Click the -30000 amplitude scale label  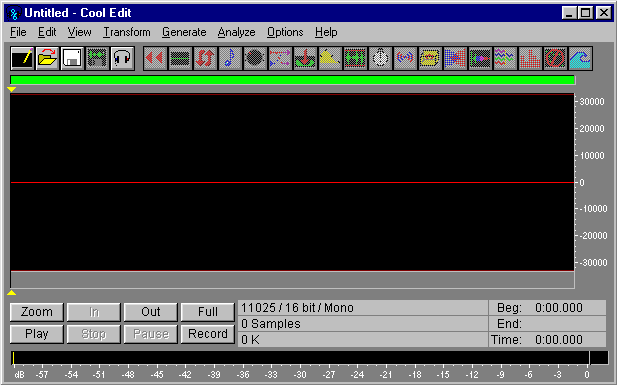pos(592,263)
